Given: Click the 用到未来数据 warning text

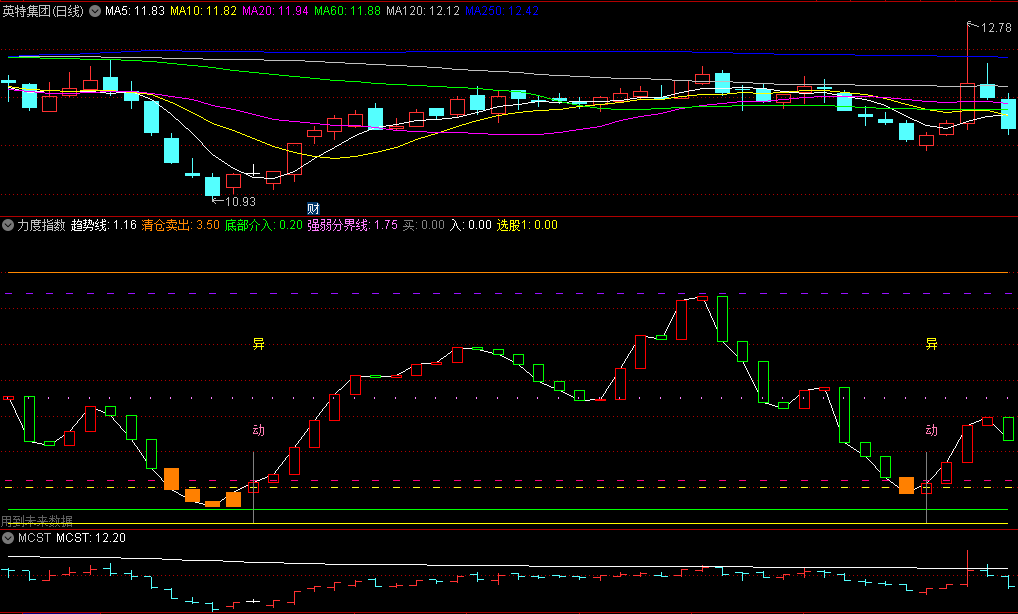Looking at the screenshot, I should pyautogui.click(x=37, y=521).
